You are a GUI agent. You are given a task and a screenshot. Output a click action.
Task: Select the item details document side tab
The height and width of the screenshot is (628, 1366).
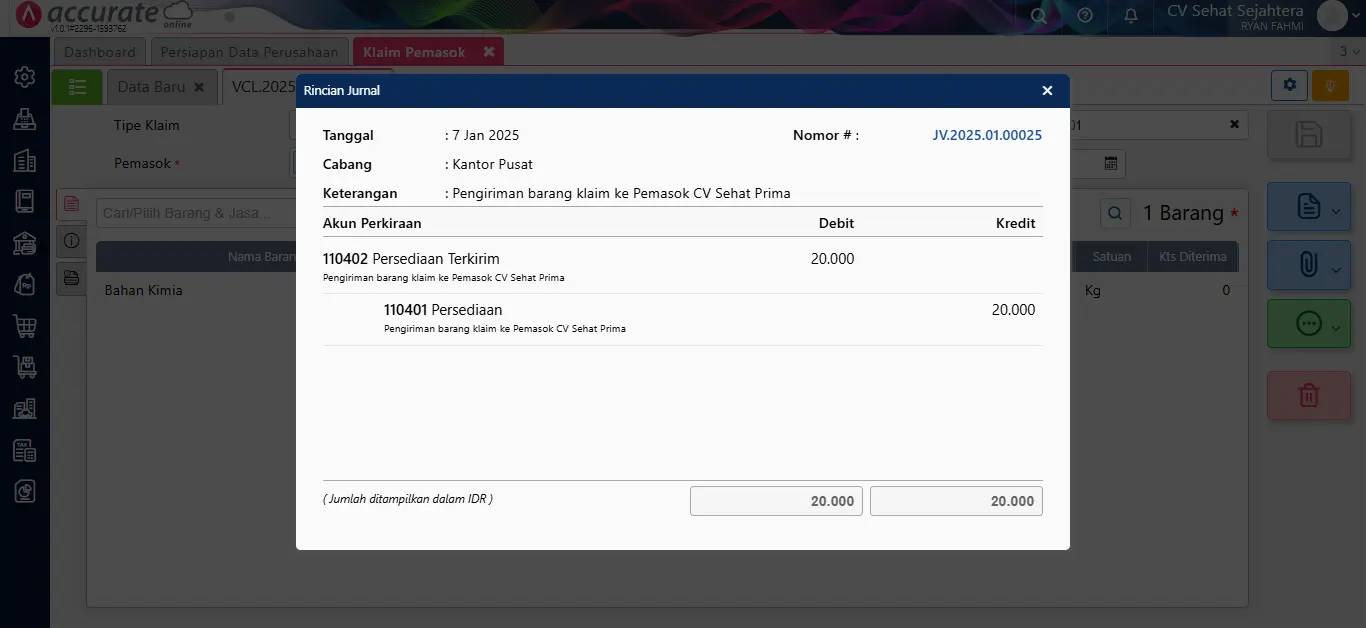(x=71, y=204)
